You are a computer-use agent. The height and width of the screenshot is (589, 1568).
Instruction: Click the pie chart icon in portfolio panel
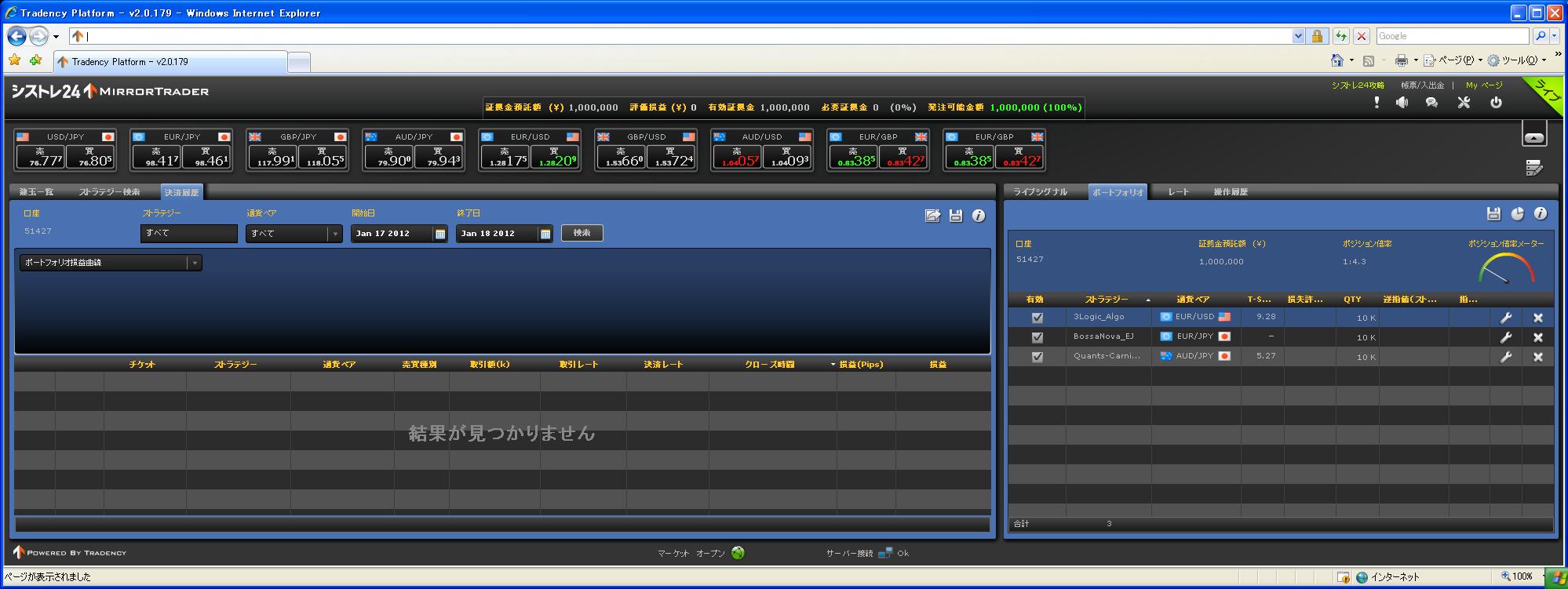click(x=1517, y=214)
